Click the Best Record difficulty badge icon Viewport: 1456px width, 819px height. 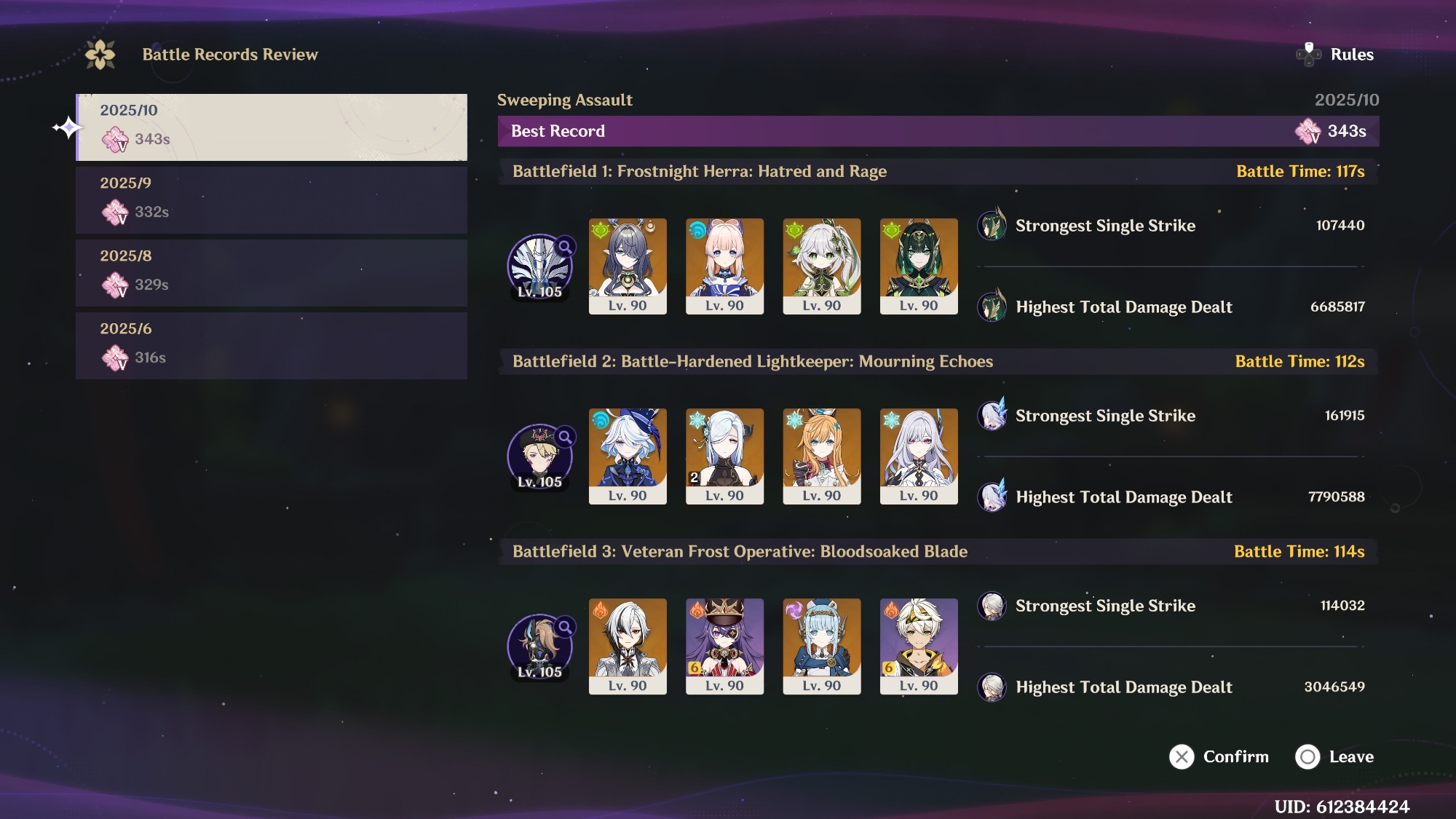1308,132
